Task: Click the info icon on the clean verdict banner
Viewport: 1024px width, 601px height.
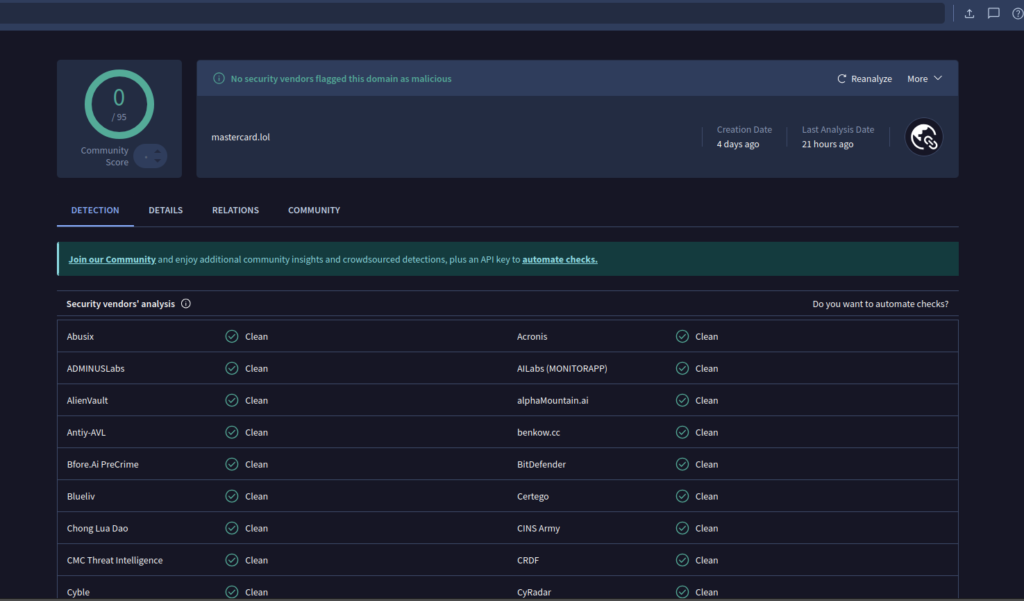Action: [219, 78]
